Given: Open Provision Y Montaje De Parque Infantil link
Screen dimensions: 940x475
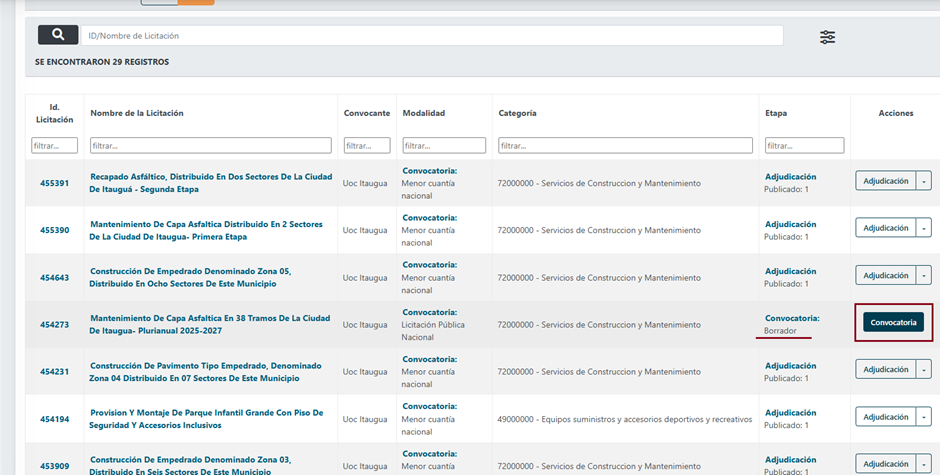Looking at the screenshot, I should coord(210,412).
